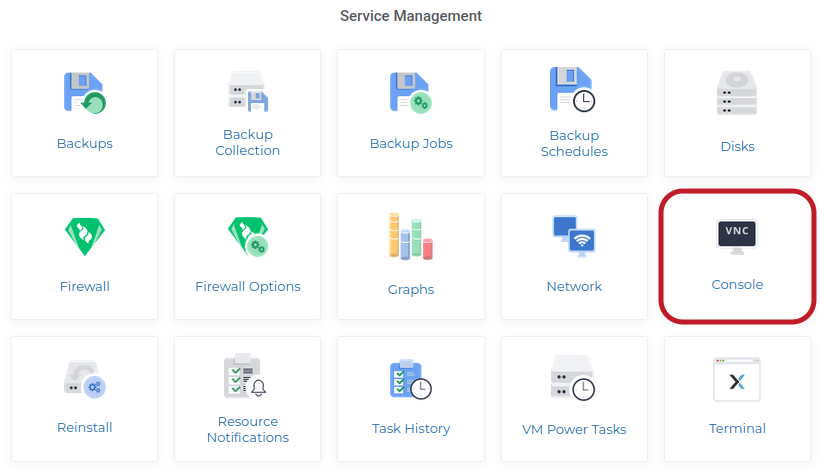Click the Graphs bar chart icon

[x=410, y=237]
